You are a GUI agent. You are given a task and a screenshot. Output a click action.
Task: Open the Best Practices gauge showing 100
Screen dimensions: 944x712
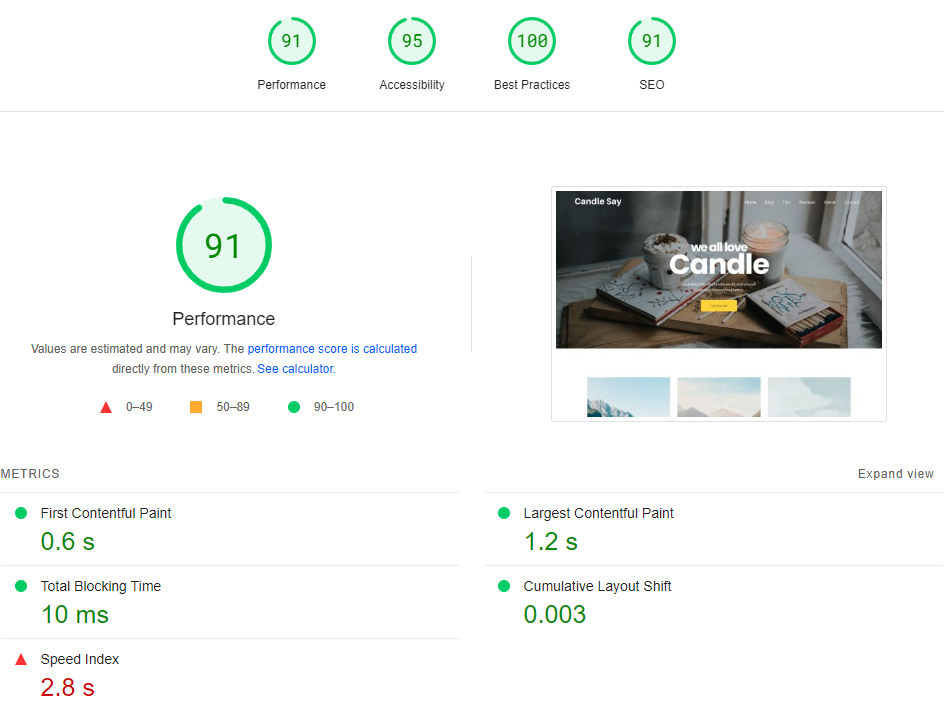coord(531,42)
